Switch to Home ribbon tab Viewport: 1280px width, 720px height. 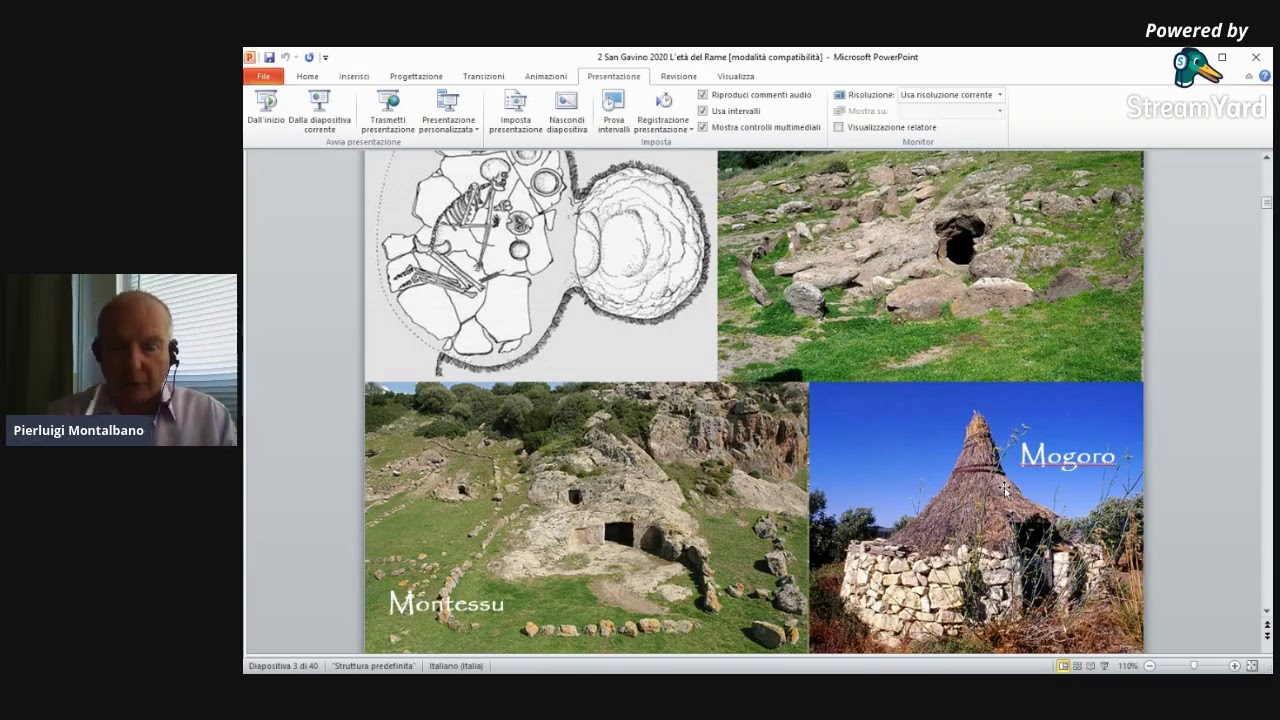pyautogui.click(x=307, y=76)
